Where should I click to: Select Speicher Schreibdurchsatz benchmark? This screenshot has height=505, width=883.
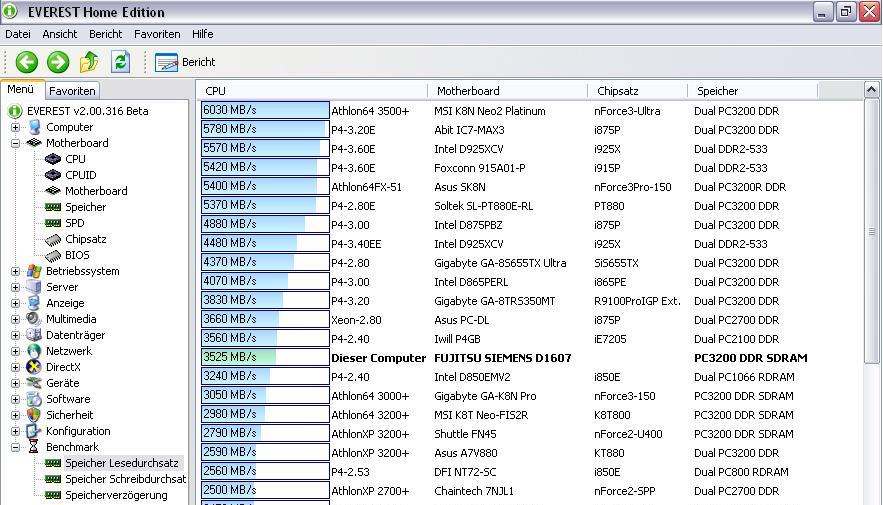click(x=125, y=479)
